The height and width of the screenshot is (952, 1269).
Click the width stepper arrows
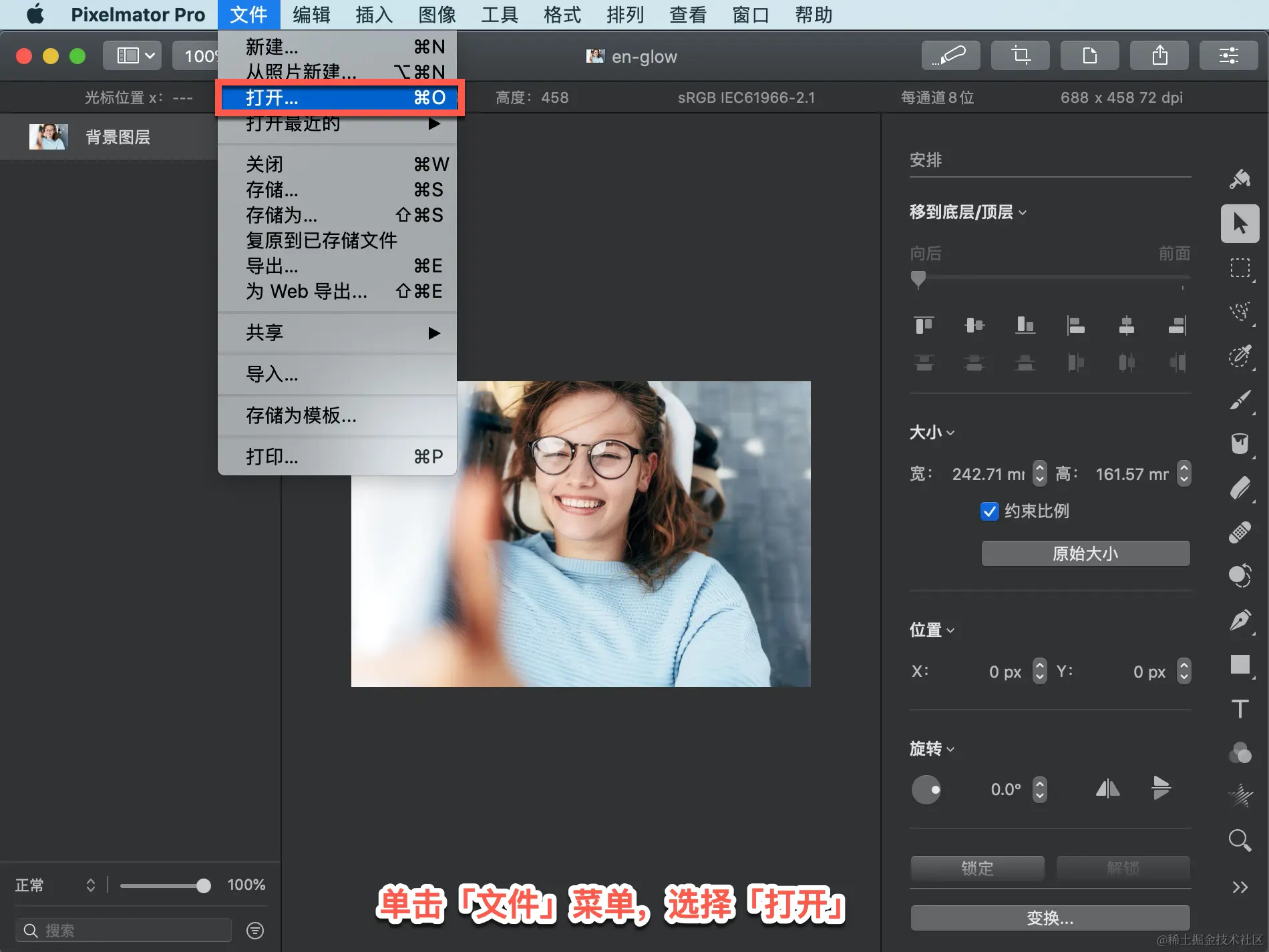(1039, 473)
